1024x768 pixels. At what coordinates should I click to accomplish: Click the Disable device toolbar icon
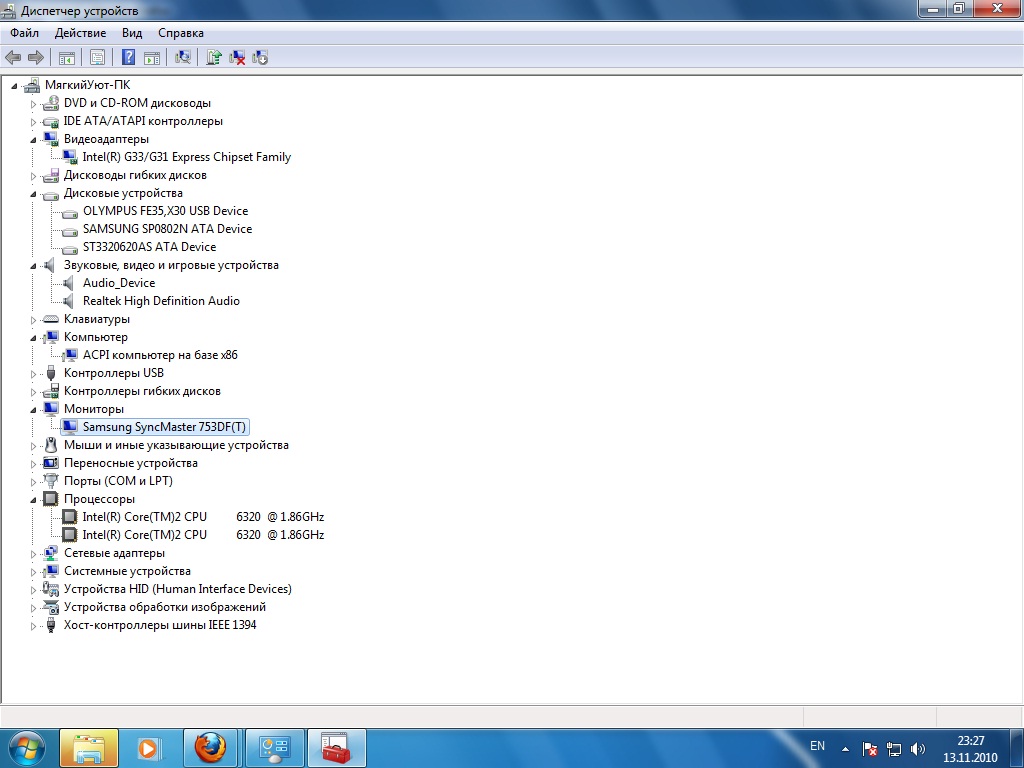259,57
